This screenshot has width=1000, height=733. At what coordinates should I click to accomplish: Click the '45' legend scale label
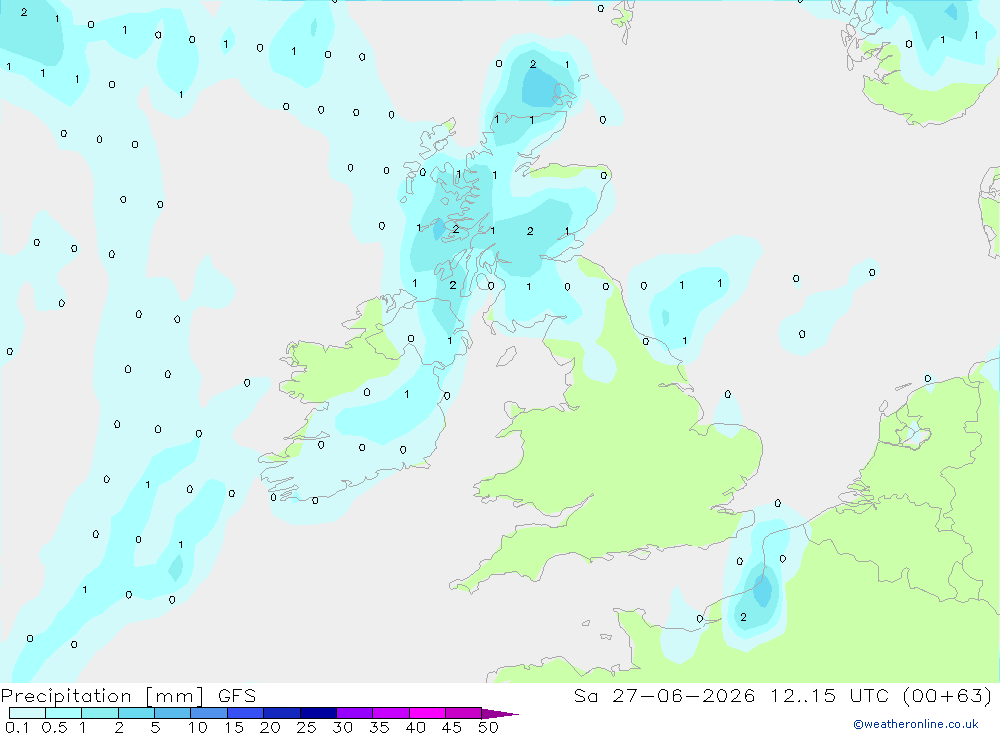[452, 727]
